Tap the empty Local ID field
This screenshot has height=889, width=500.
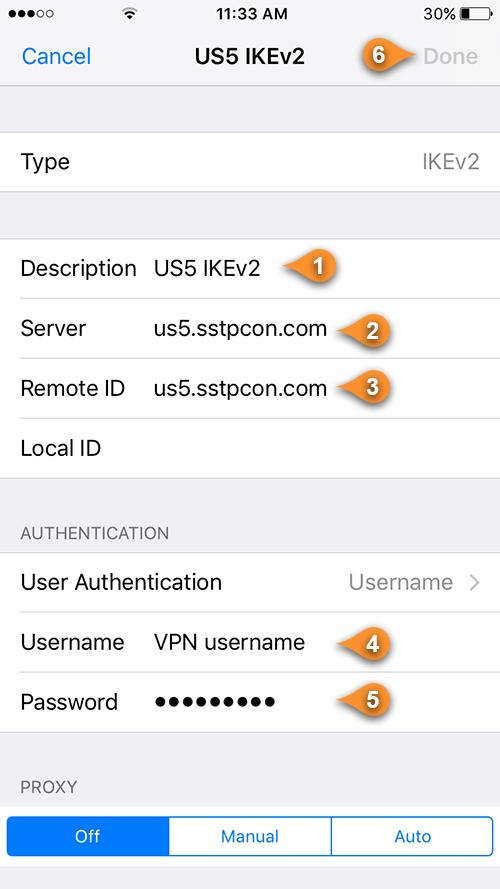click(x=250, y=448)
